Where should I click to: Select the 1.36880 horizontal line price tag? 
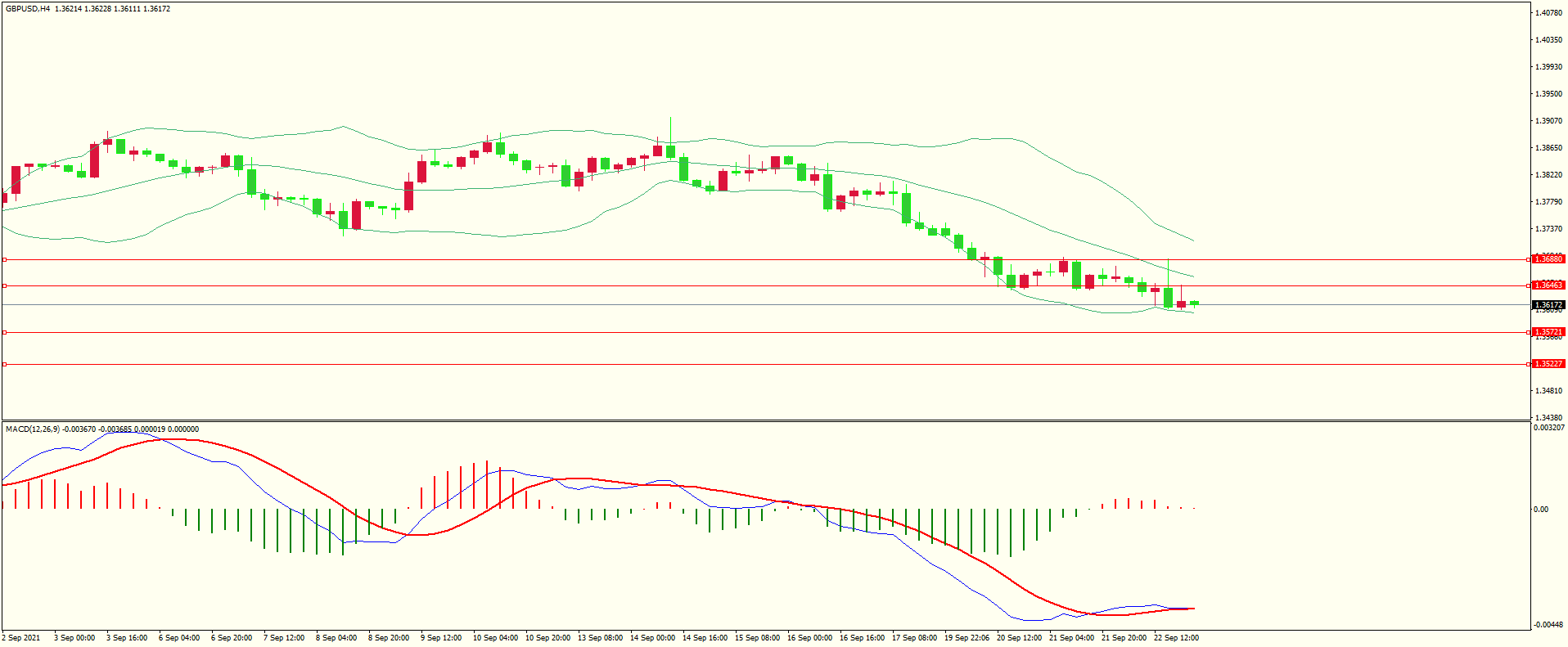(x=1548, y=259)
